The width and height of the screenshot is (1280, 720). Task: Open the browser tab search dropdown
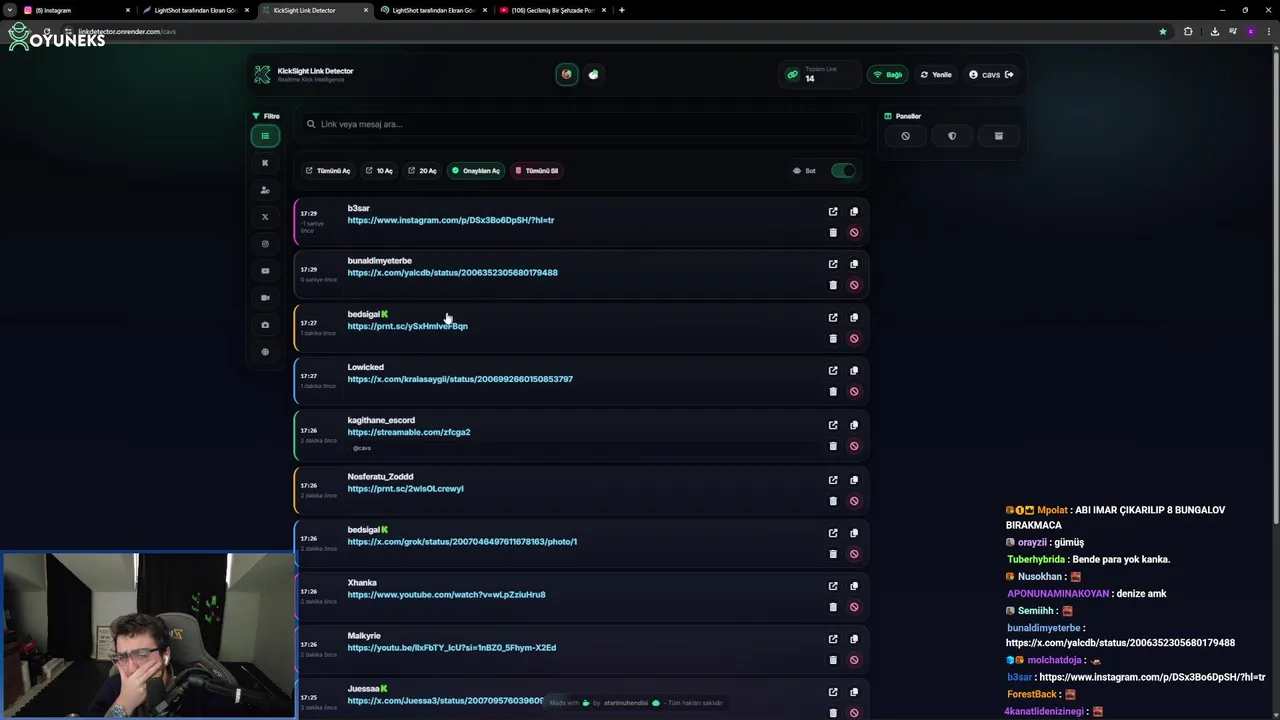point(8,10)
